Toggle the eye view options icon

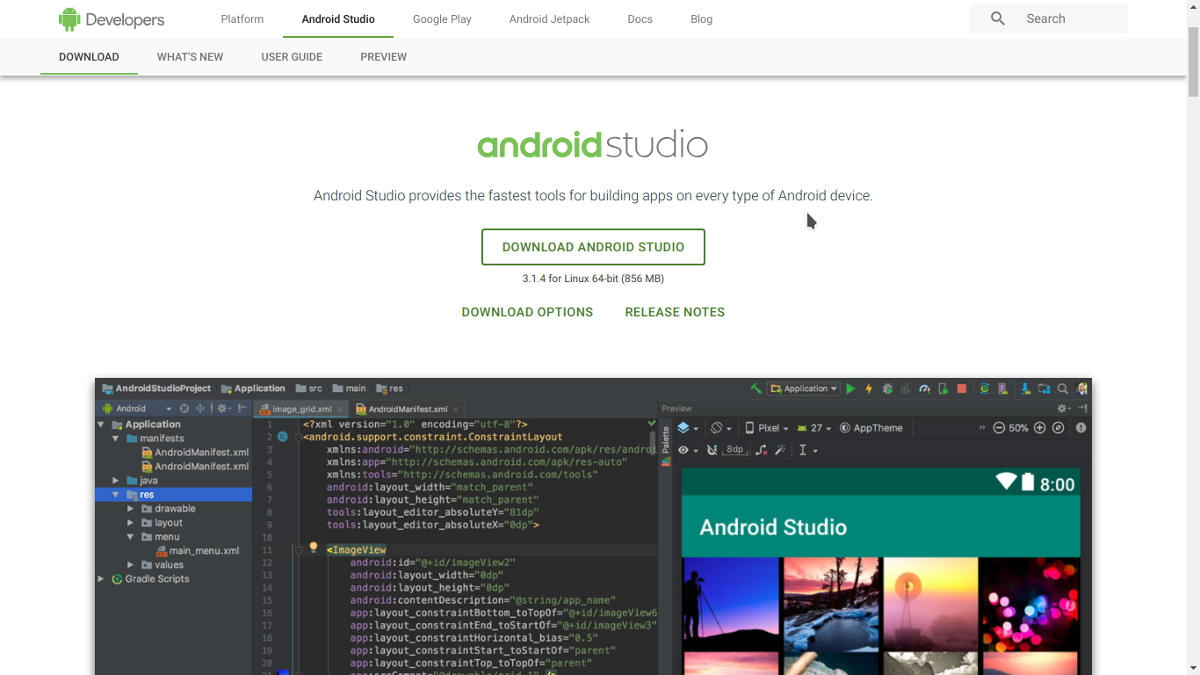click(688, 450)
